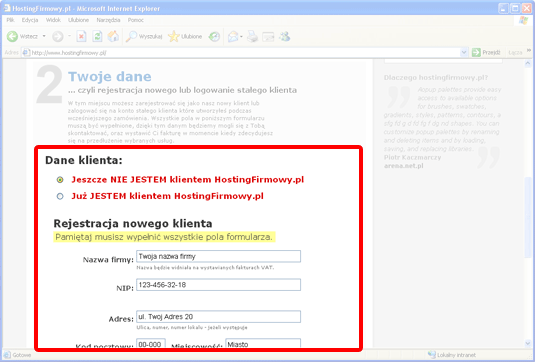Click the Piotr Kaczmarczy name text
Screen dimensions: 535x362
coord(412,157)
